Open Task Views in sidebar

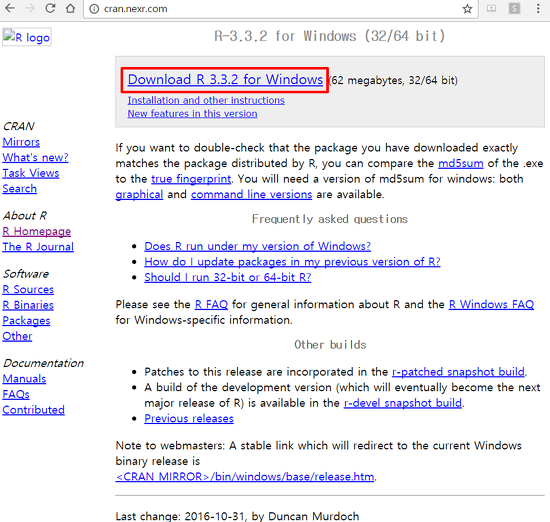tap(31, 173)
